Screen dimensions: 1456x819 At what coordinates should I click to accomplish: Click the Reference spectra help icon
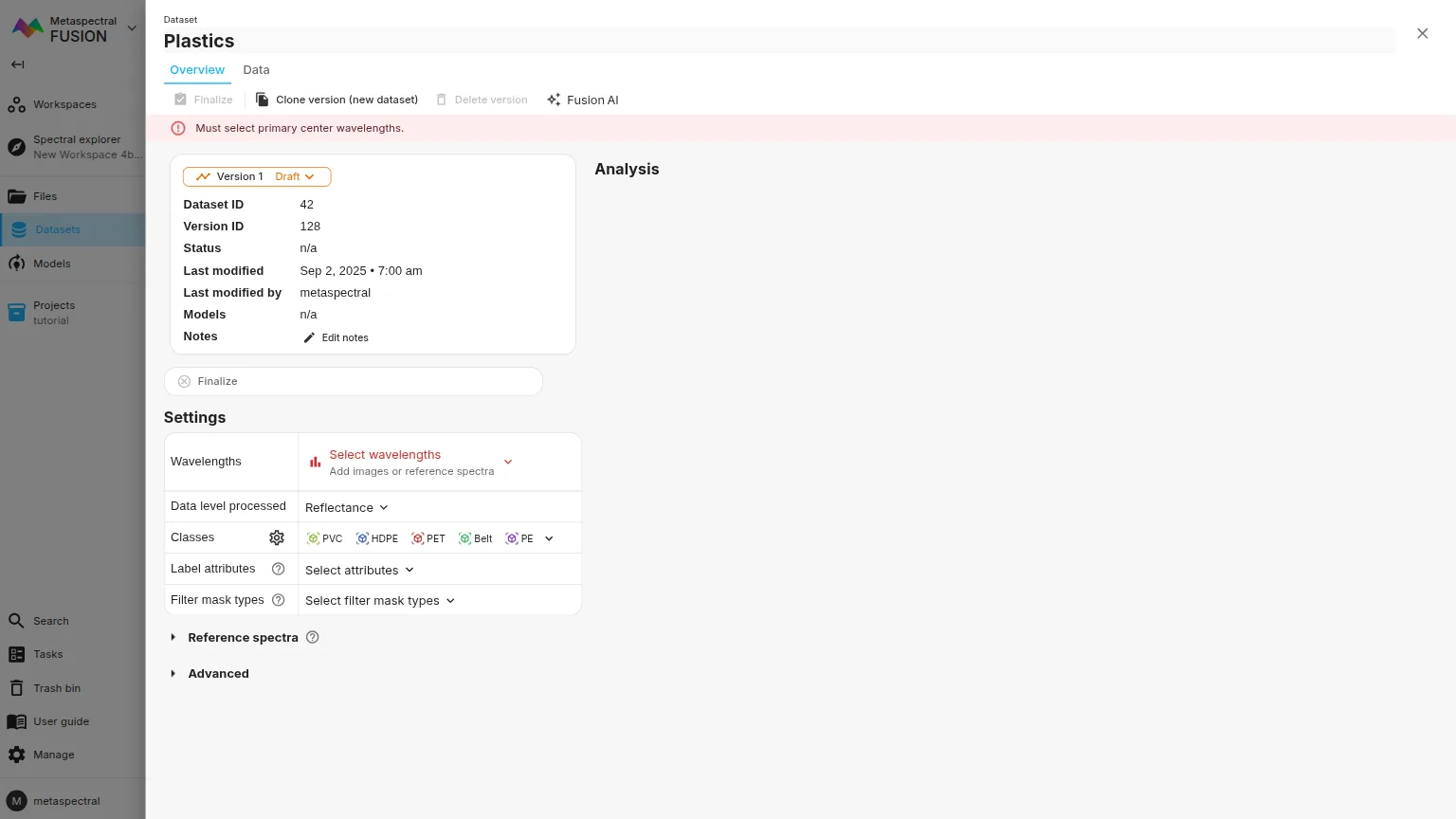coord(313,637)
